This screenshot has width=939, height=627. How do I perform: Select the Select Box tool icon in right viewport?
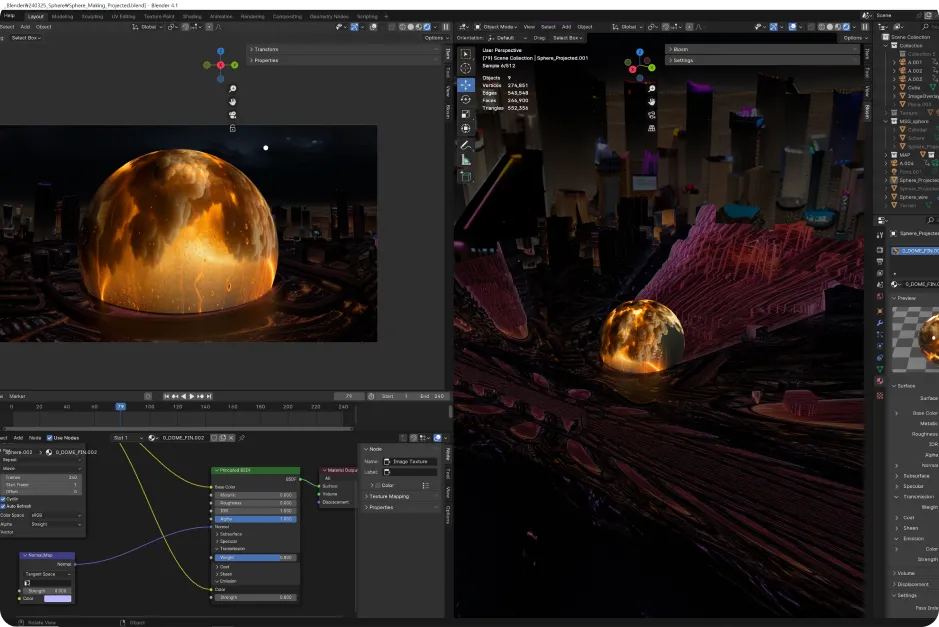(x=465, y=54)
